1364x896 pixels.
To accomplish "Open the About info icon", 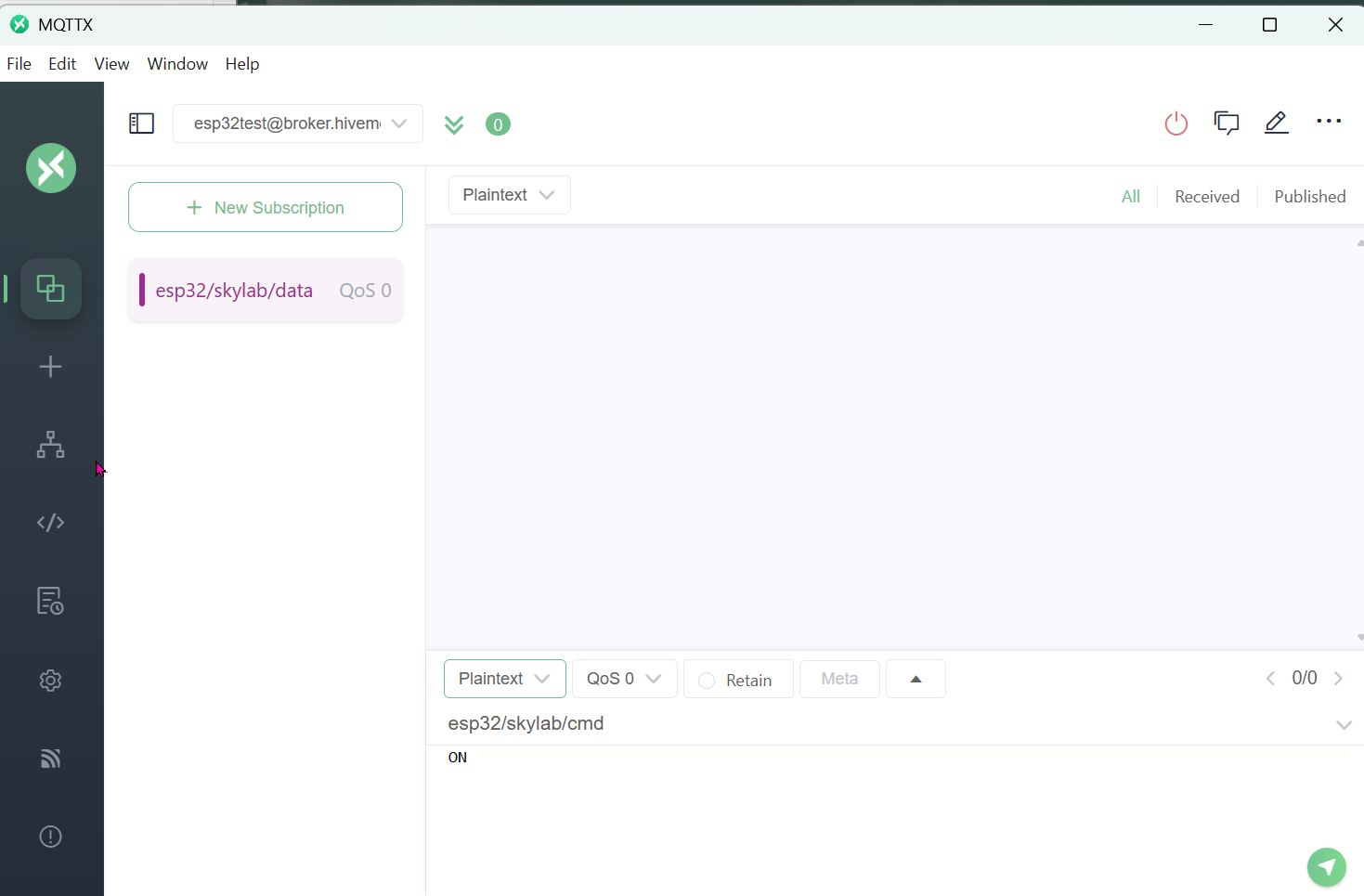I will (x=51, y=837).
